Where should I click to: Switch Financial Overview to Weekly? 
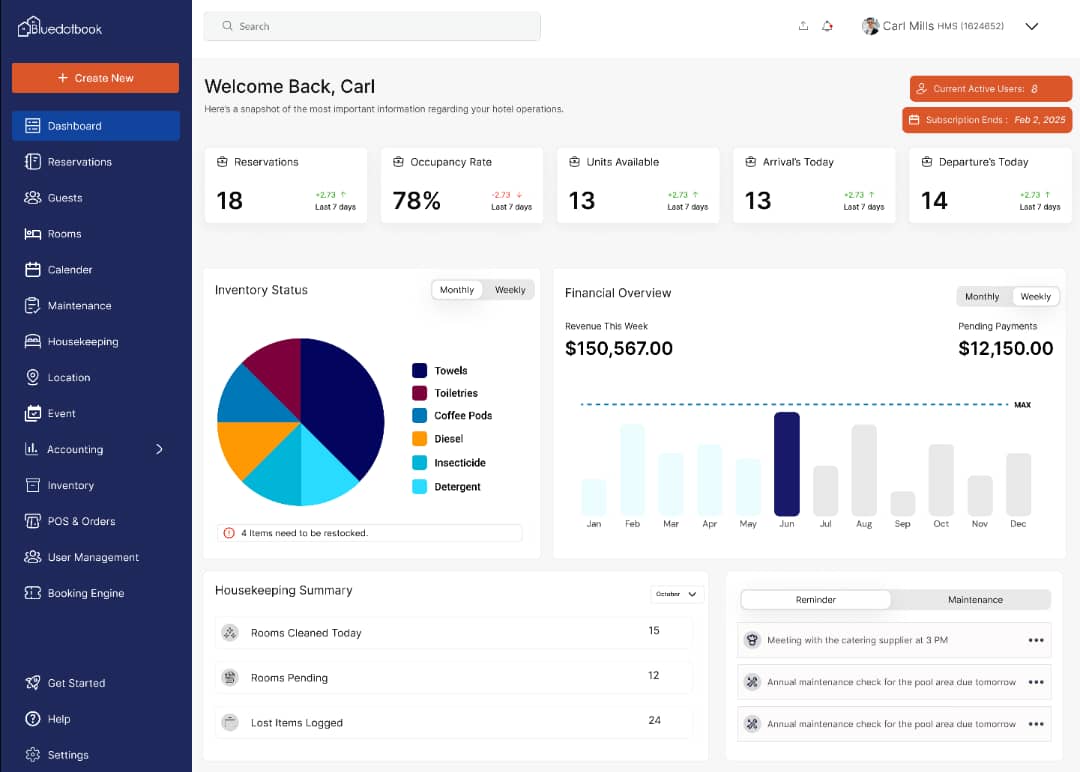(x=1035, y=297)
